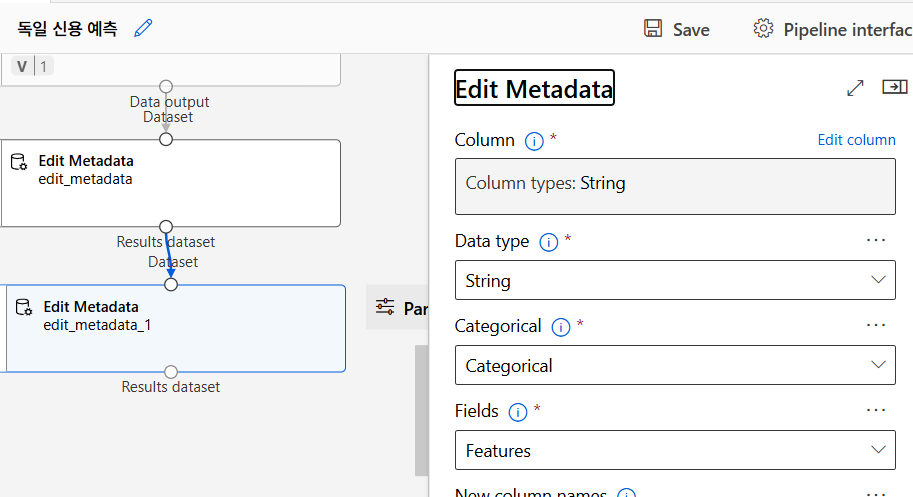
Task: Click the Save floppy disk icon
Action: pos(653,28)
